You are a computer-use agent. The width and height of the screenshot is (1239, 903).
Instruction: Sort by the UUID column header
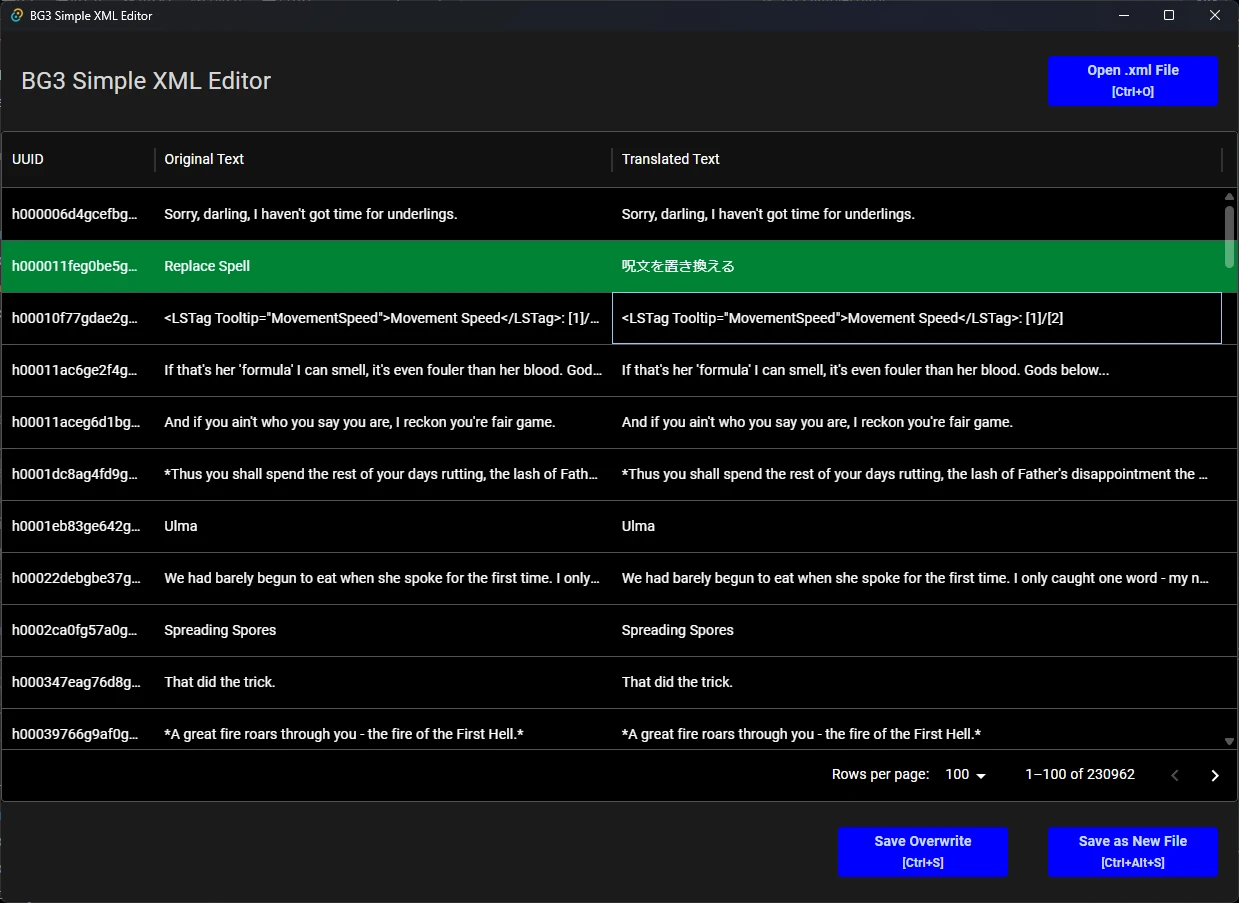[x=78, y=159]
